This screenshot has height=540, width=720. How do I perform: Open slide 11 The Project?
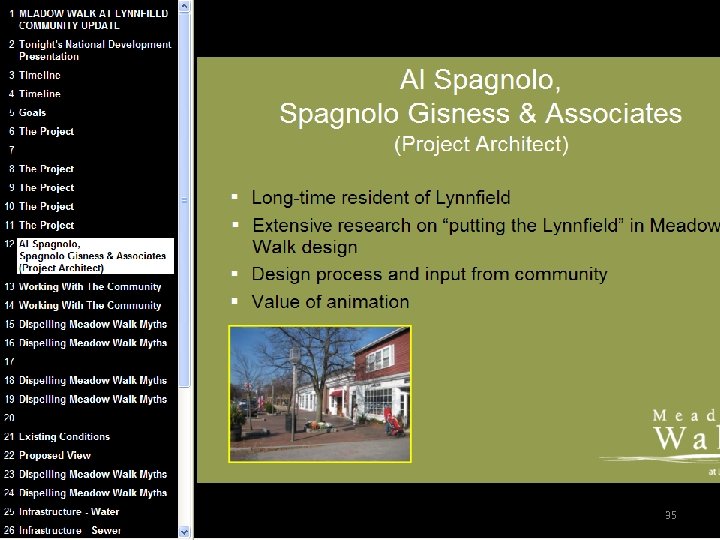click(46, 225)
